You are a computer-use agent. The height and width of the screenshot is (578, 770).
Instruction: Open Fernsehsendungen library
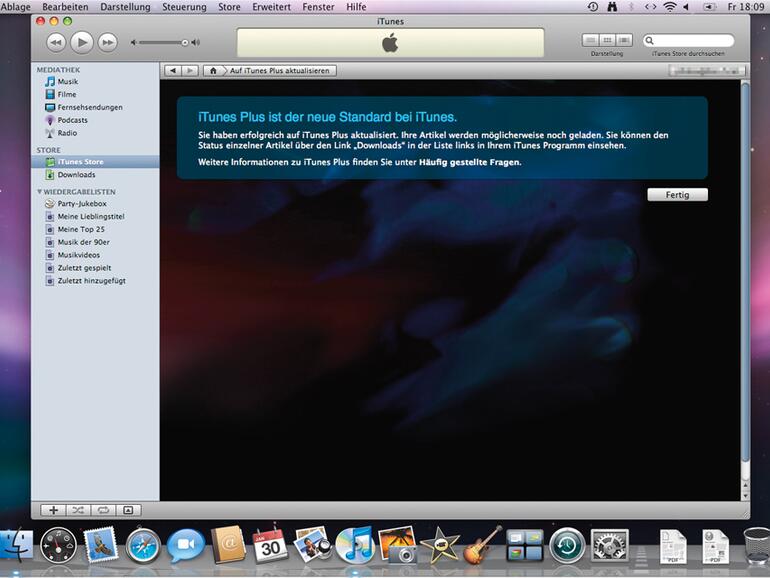[x=90, y=107]
